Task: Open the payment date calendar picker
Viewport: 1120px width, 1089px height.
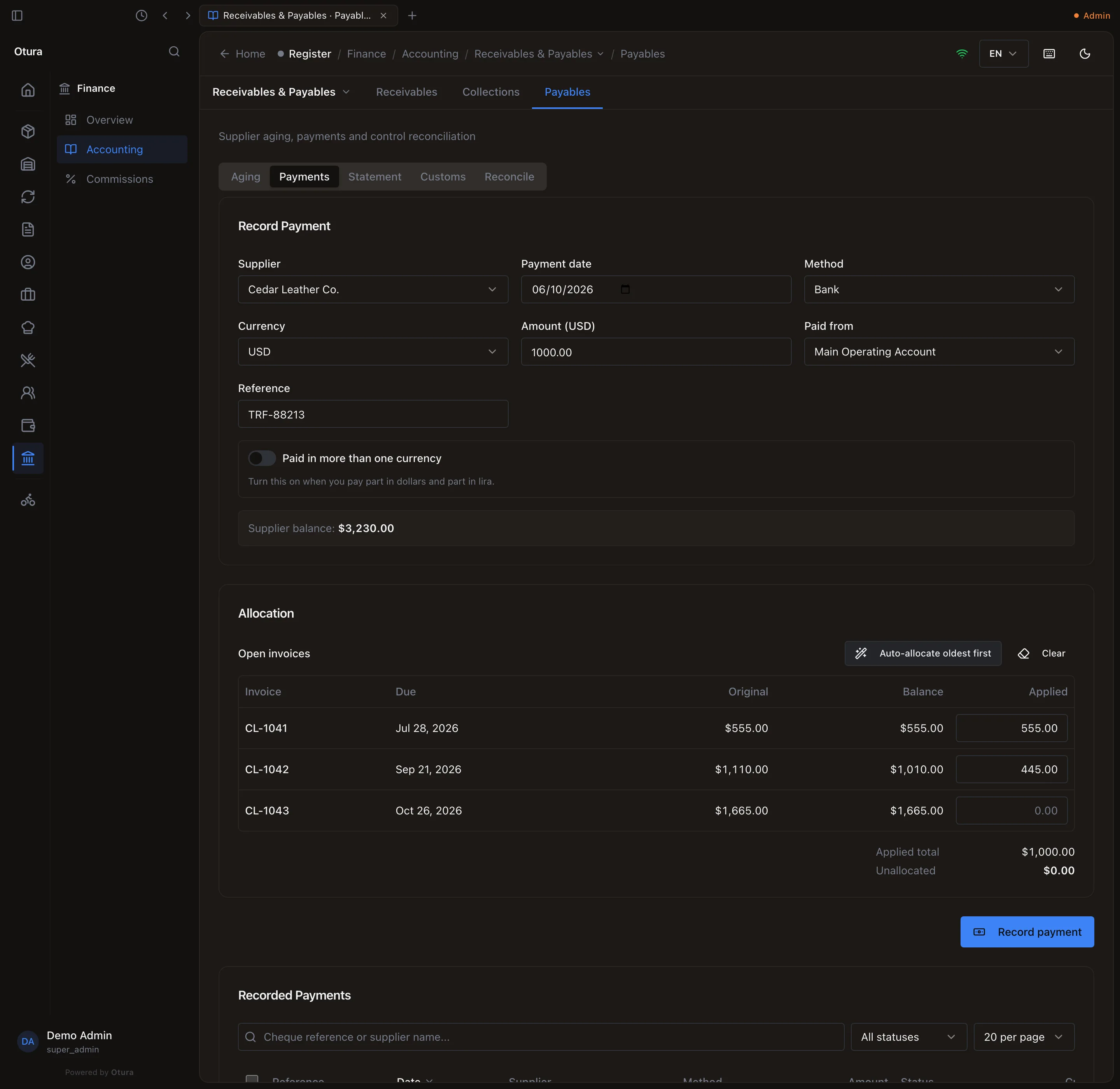Action: coord(625,289)
